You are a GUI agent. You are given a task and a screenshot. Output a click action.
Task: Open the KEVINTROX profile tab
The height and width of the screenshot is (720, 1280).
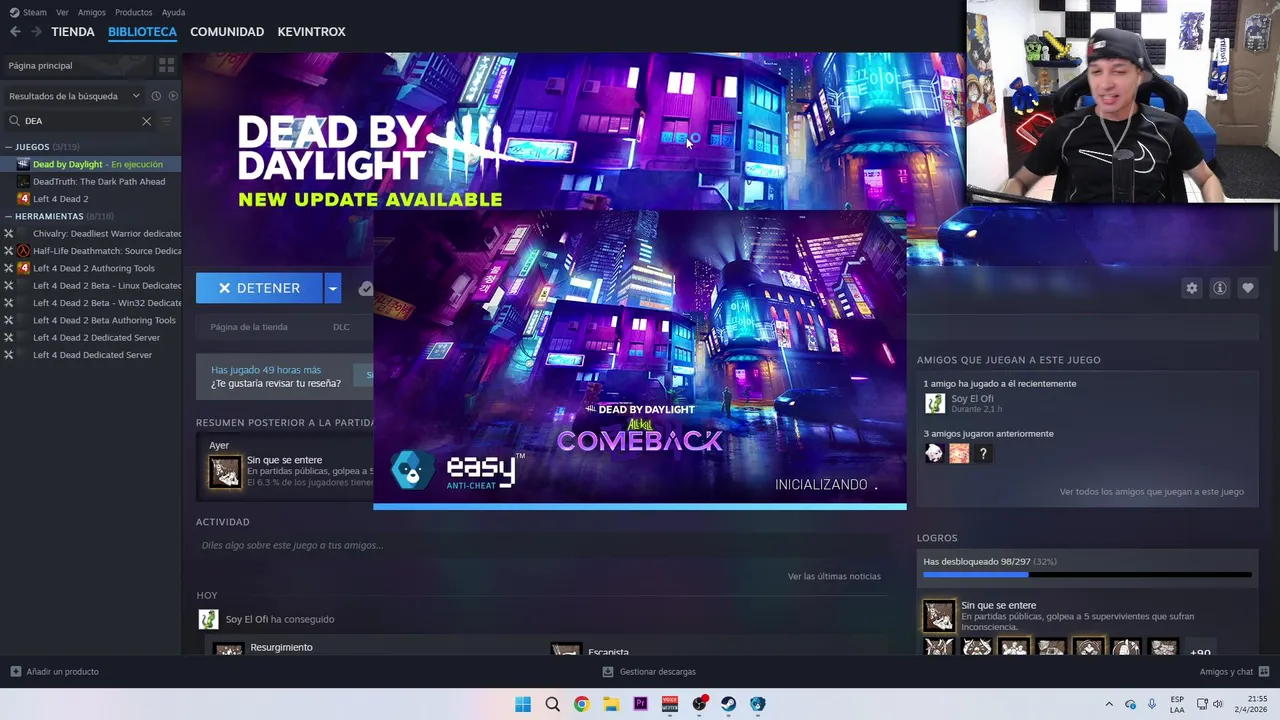pos(311,32)
